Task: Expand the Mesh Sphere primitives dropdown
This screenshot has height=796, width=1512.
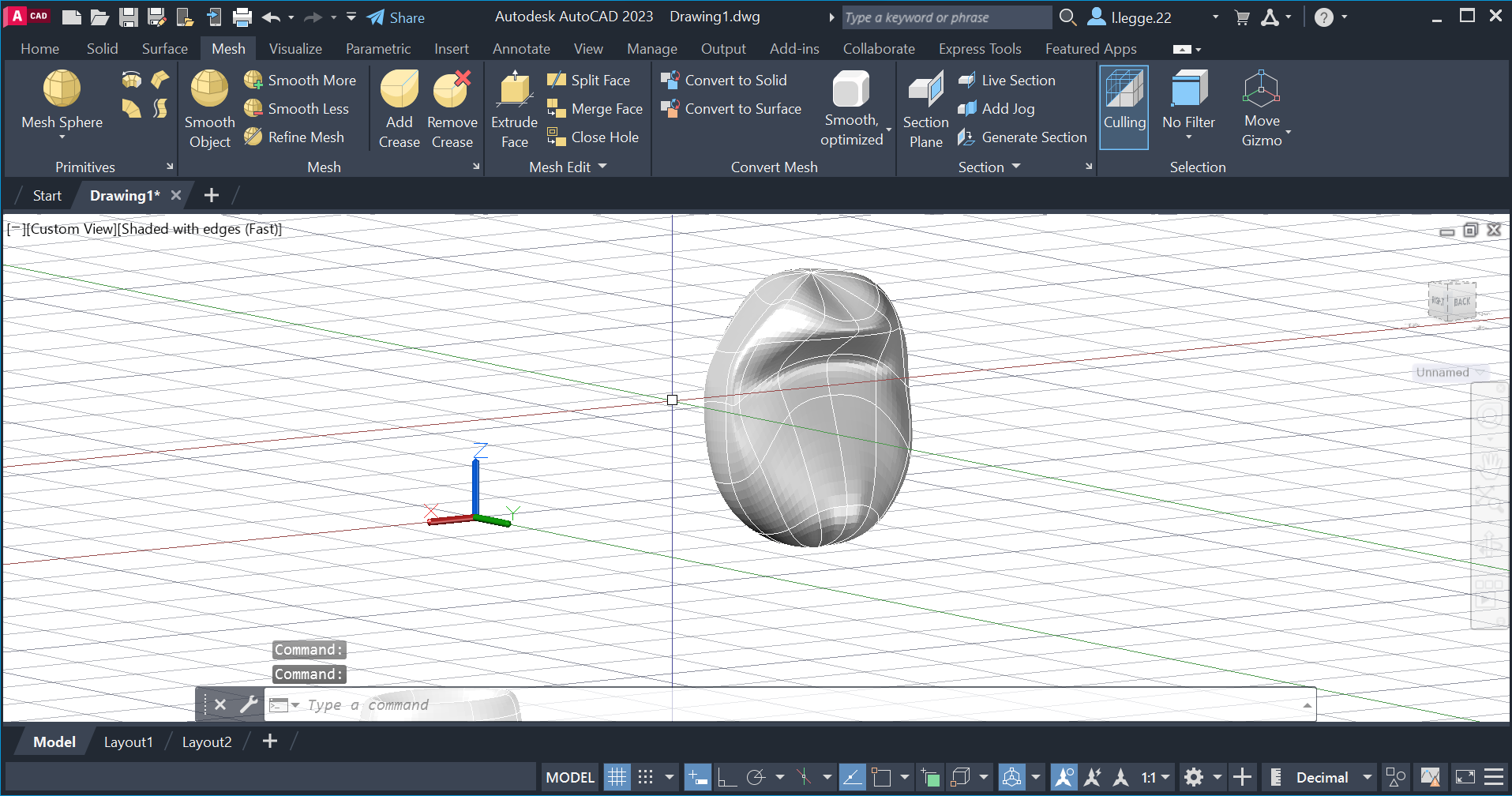Action: pos(62,137)
